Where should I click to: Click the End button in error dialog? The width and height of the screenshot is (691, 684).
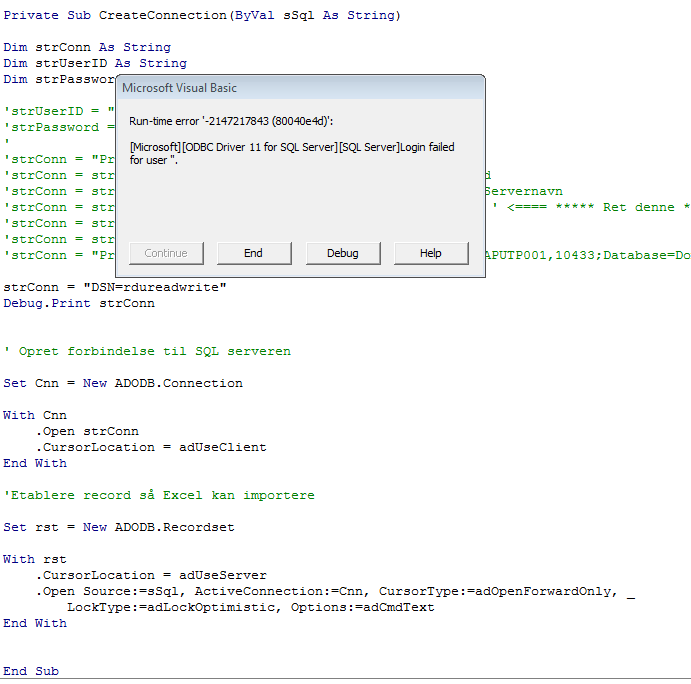(x=254, y=253)
